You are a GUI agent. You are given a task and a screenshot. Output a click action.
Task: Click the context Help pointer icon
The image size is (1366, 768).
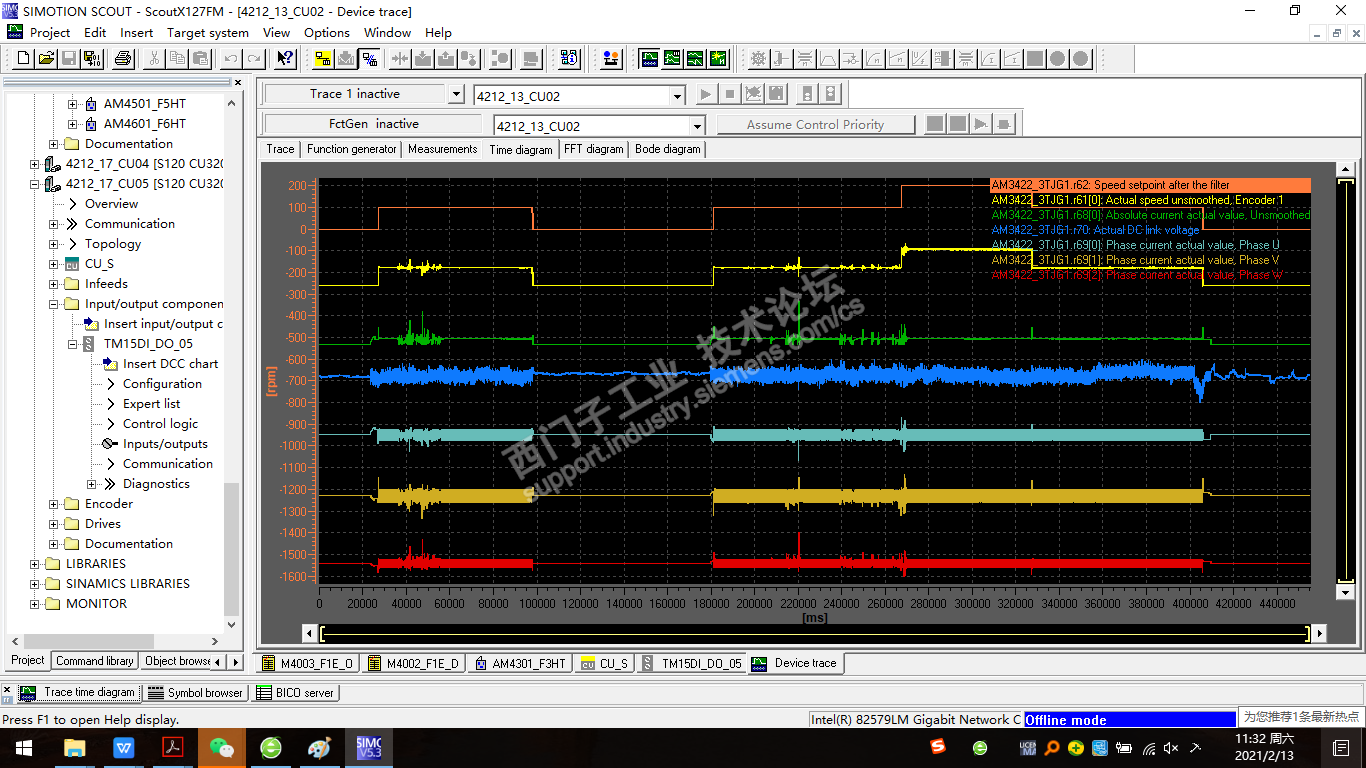285,59
